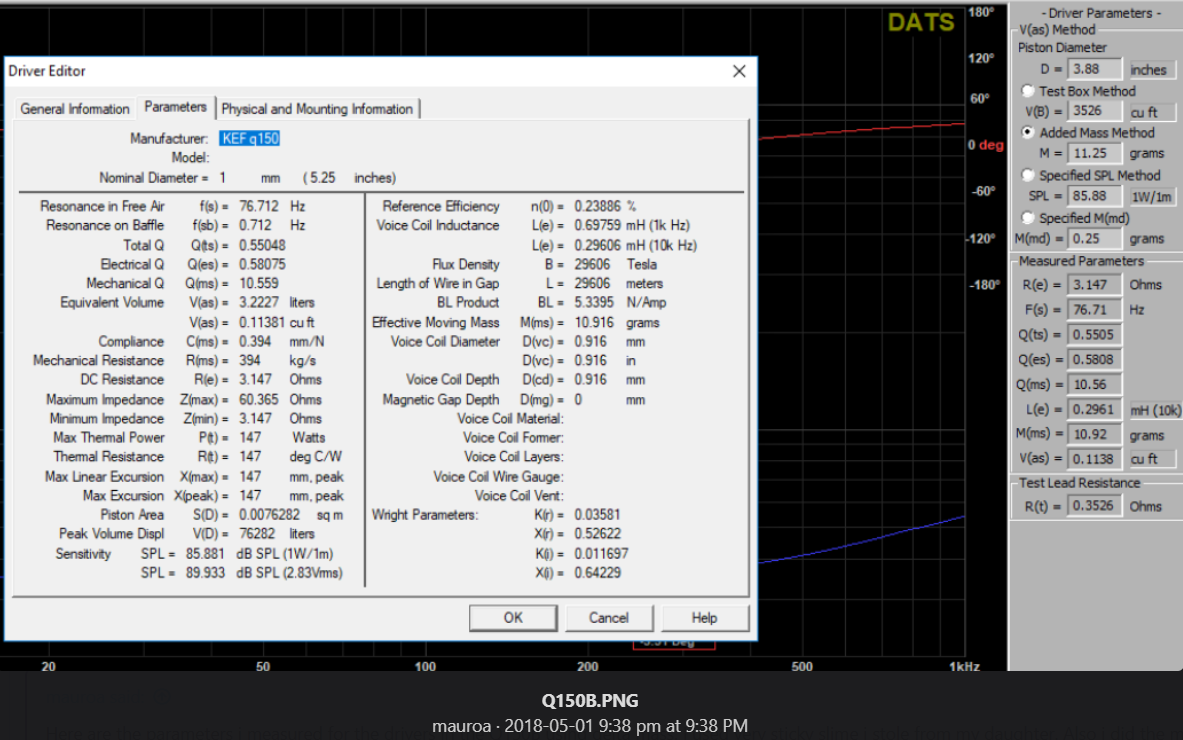This screenshot has height=740, width=1183.
Task: Click the measured M(ms) field showing 10.92
Action: click(1094, 434)
